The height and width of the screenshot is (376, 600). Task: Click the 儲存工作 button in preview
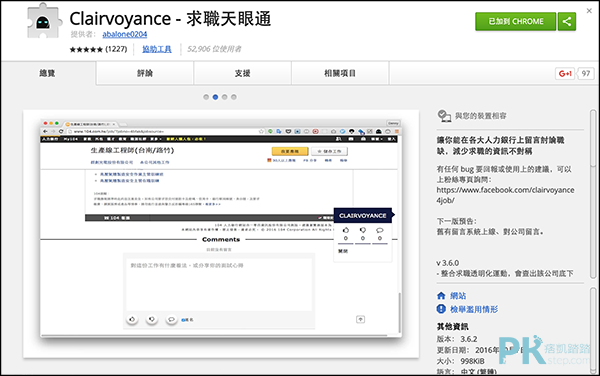329,151
